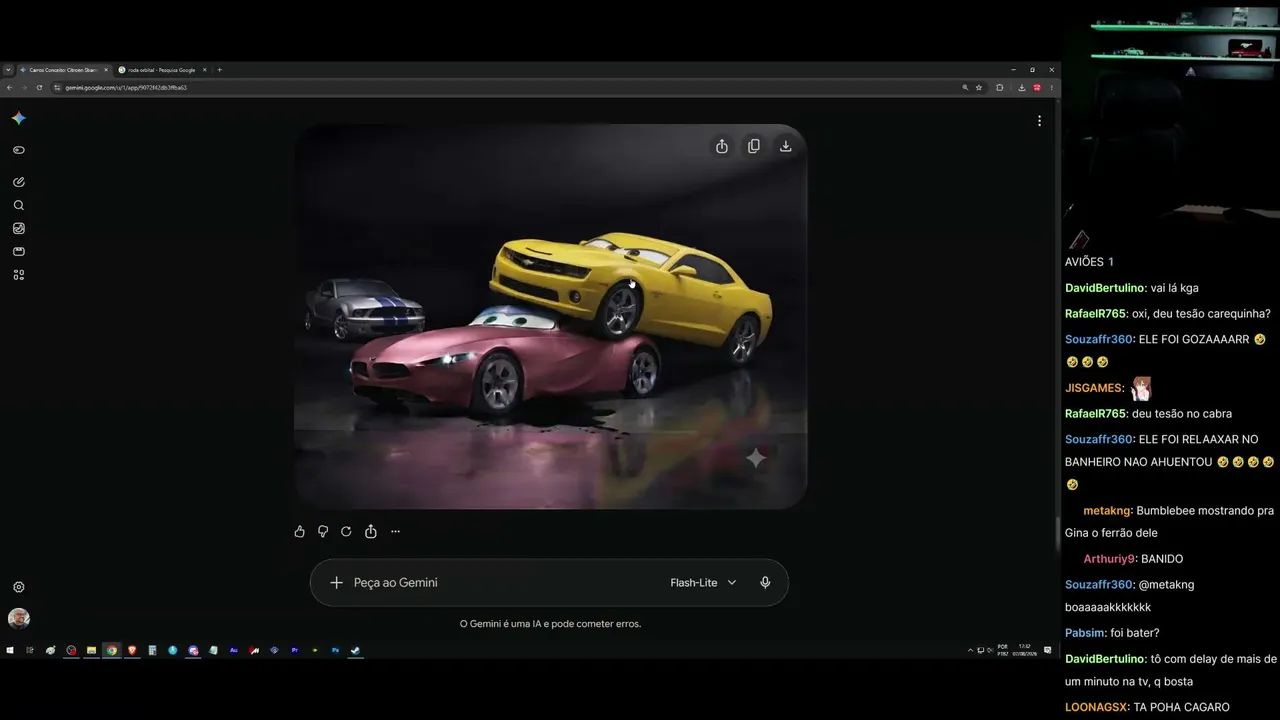Go back in browser history
This screenshot has width=1280, height=720.
pyautogui.click(x=9, y=87)
